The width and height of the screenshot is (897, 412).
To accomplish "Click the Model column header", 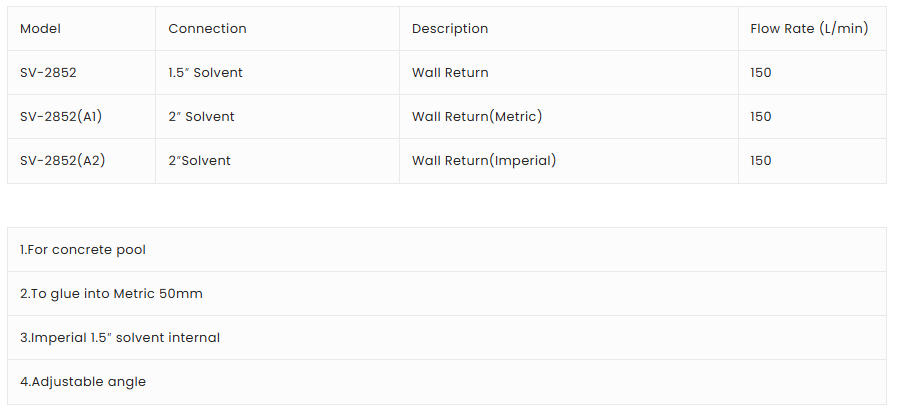I will coord(40,29).
